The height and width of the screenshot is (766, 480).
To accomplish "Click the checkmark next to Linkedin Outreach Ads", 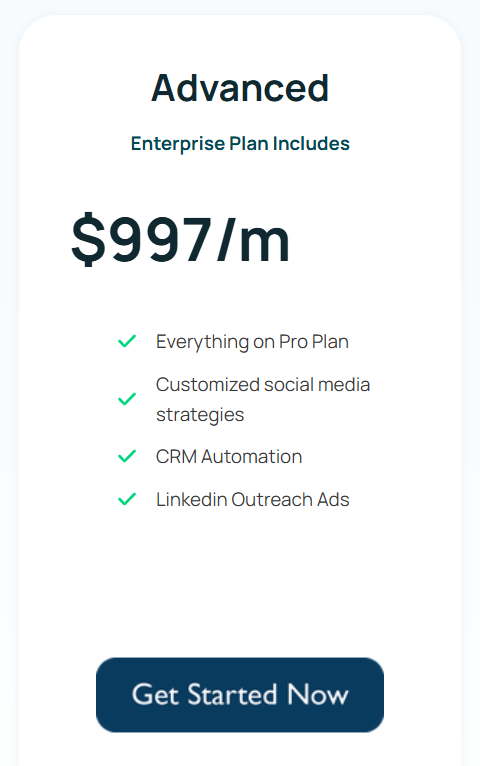I will (127, 499).
